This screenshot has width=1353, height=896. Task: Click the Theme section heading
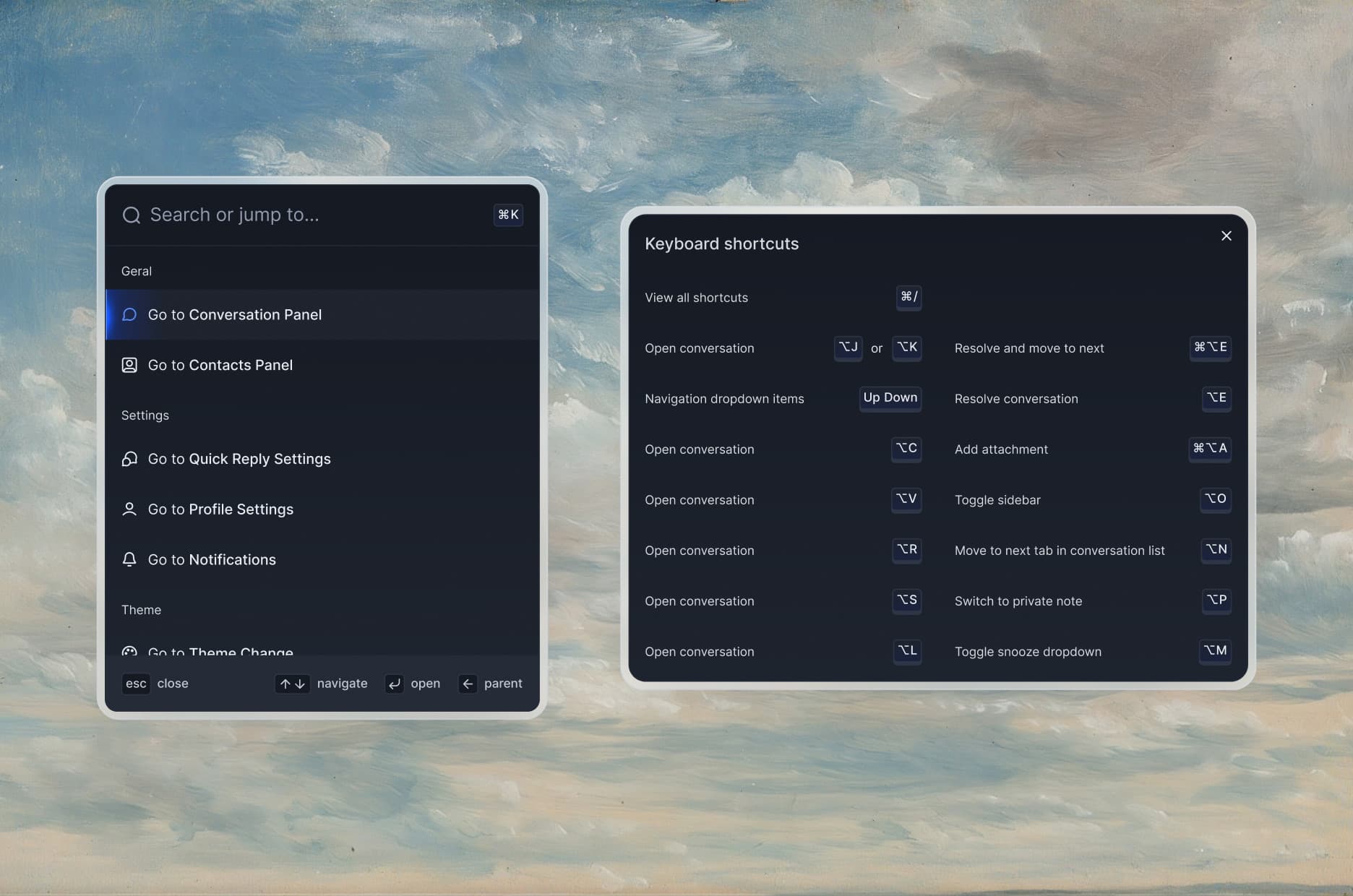click(x=141, y=610)
